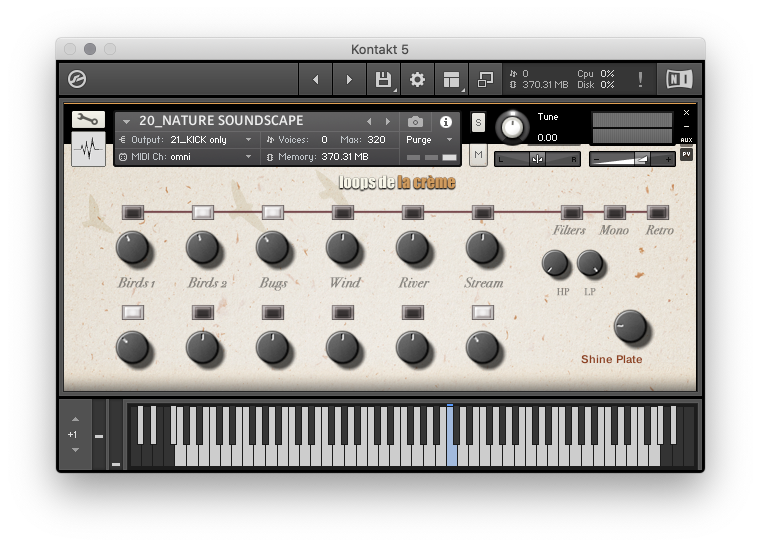The height and width of the screenshot is (547, 761).
Task: Click the Shine Plate reverb knob
Action: (x=630, y=326)
